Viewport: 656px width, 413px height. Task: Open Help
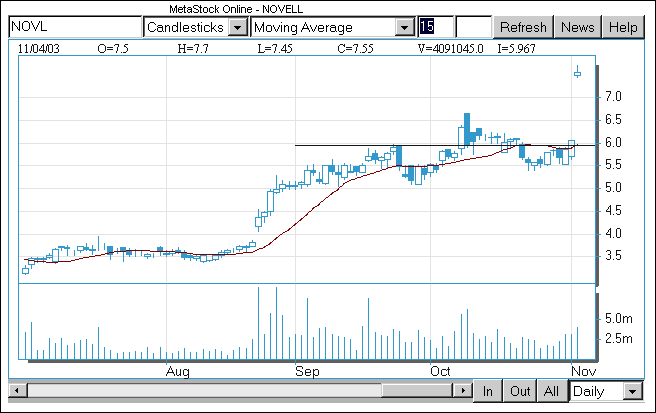point(623,27)
